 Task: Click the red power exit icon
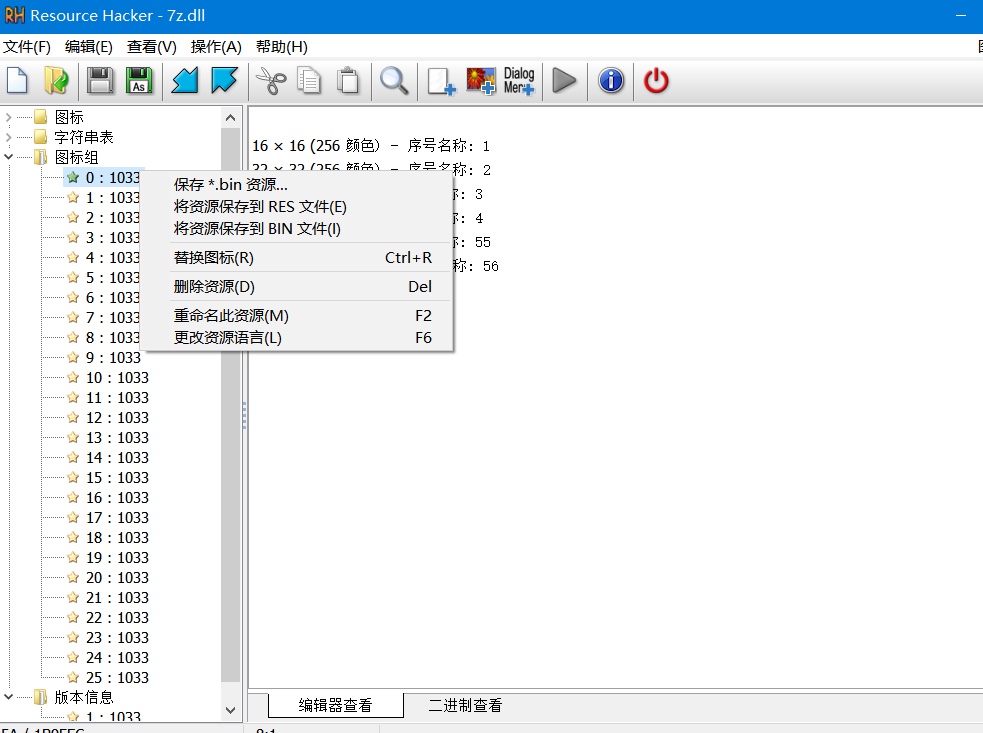click(655, 81)
